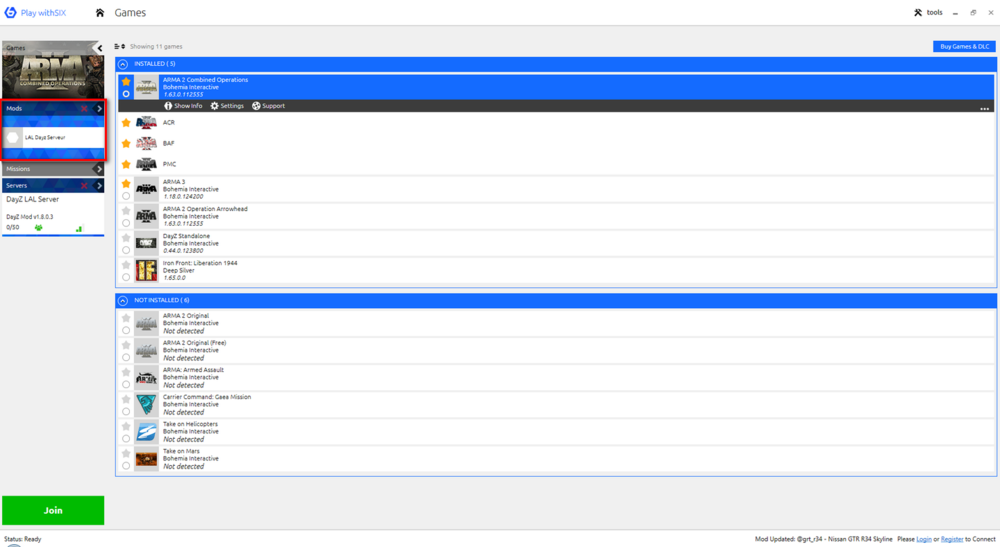Click Show Info for Combined Operations
The image size is (1000, 547).
coord(183,106)
